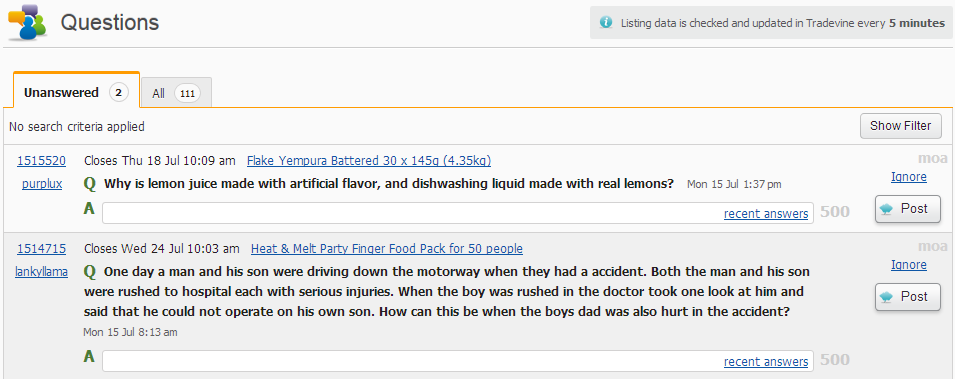
Task: Open recent answers for first question
Action: click(766, 213)
